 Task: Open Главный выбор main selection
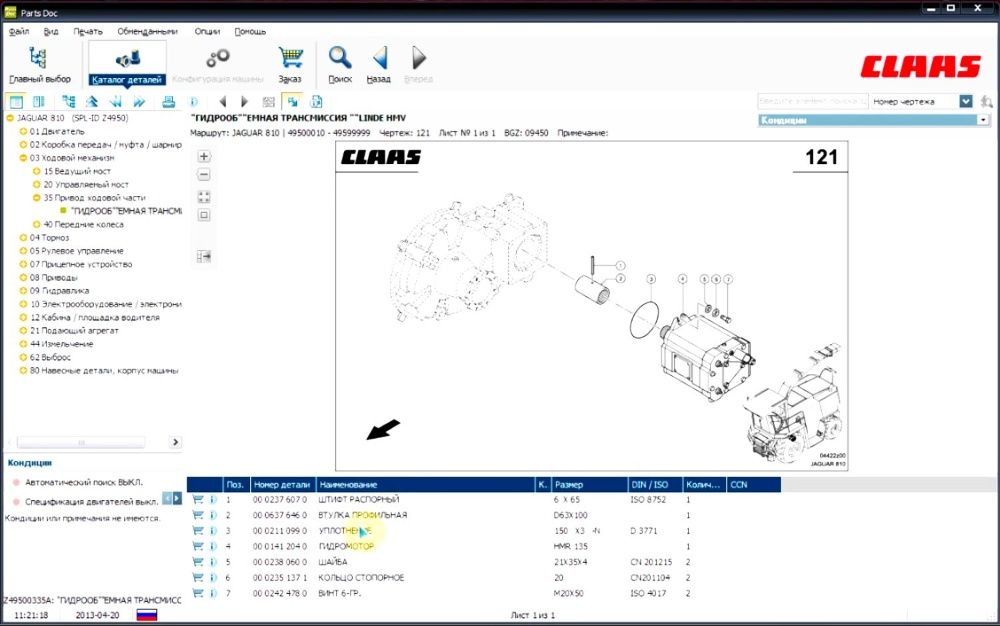point(40,65)
